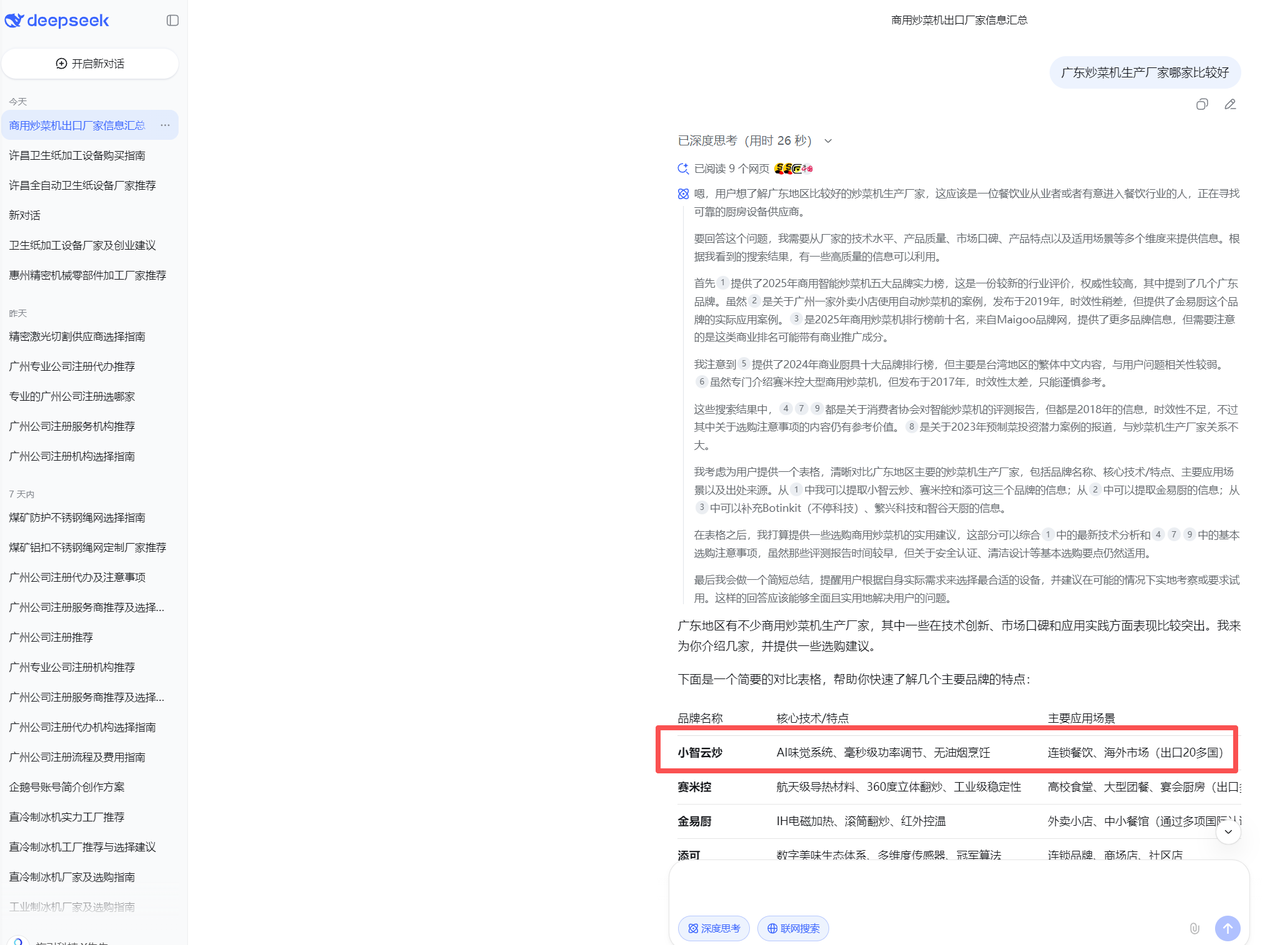The height and width of the screenshot is (945, 1280).
Task: Collapse the sidebar panel icon
Action: [172, 20]
